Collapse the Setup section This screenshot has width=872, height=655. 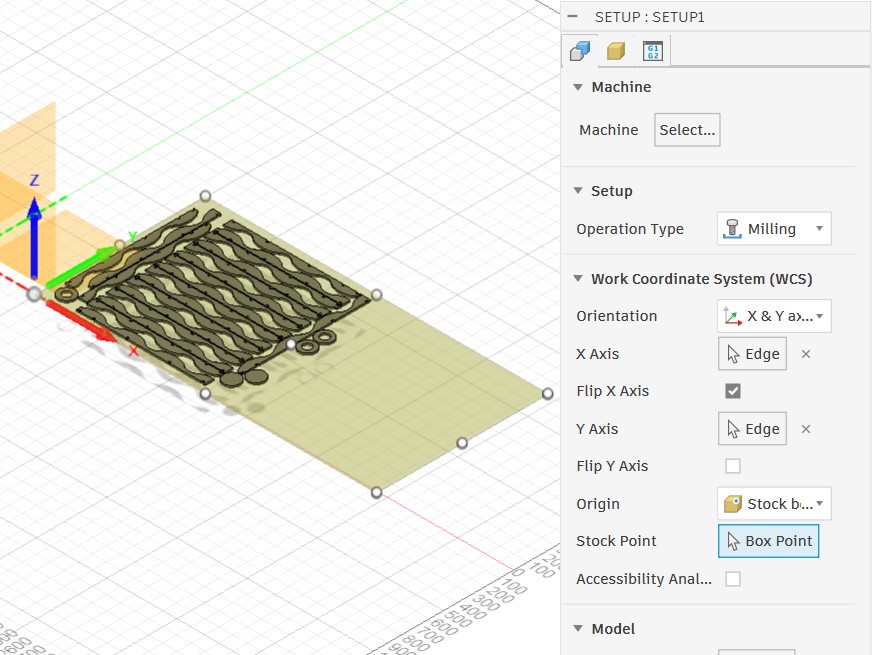[x=578, y=191]
